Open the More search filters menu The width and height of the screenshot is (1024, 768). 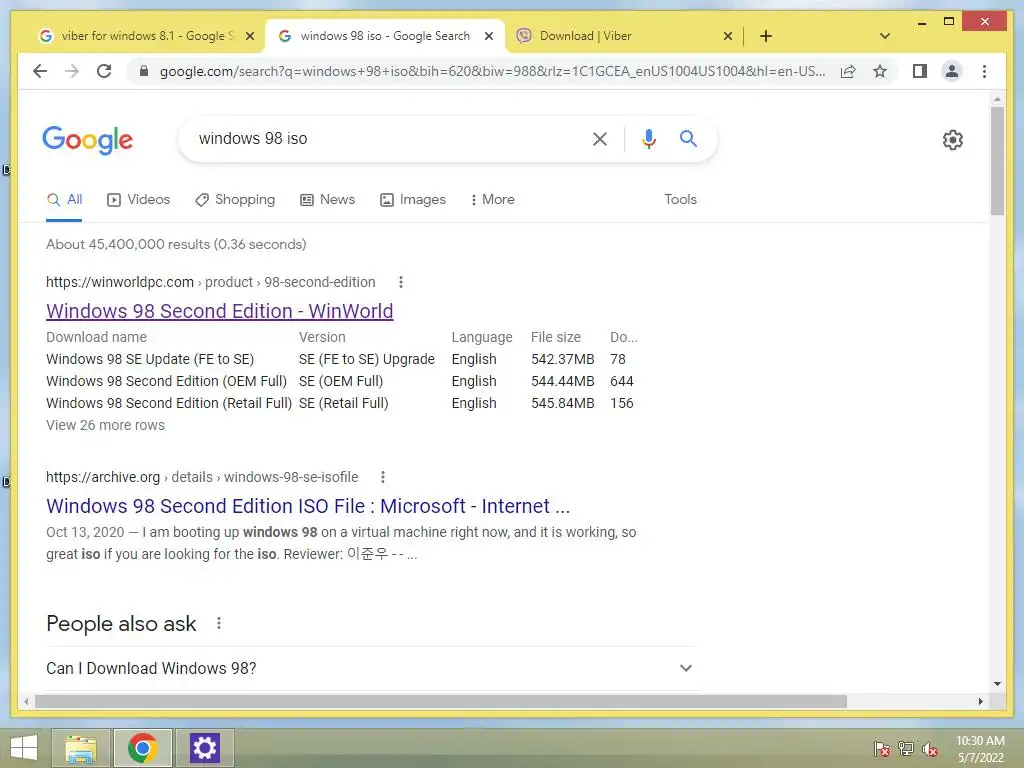(x=492, y=199)
